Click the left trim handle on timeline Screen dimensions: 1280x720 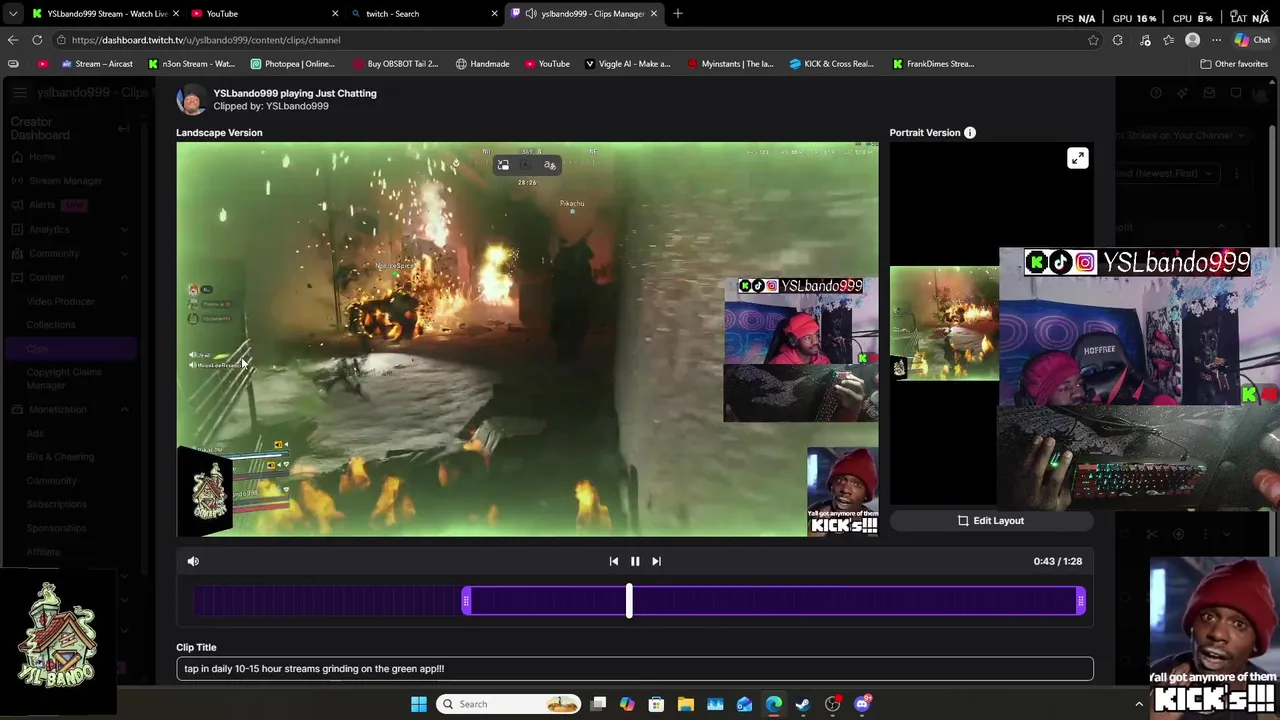(466, 600)
